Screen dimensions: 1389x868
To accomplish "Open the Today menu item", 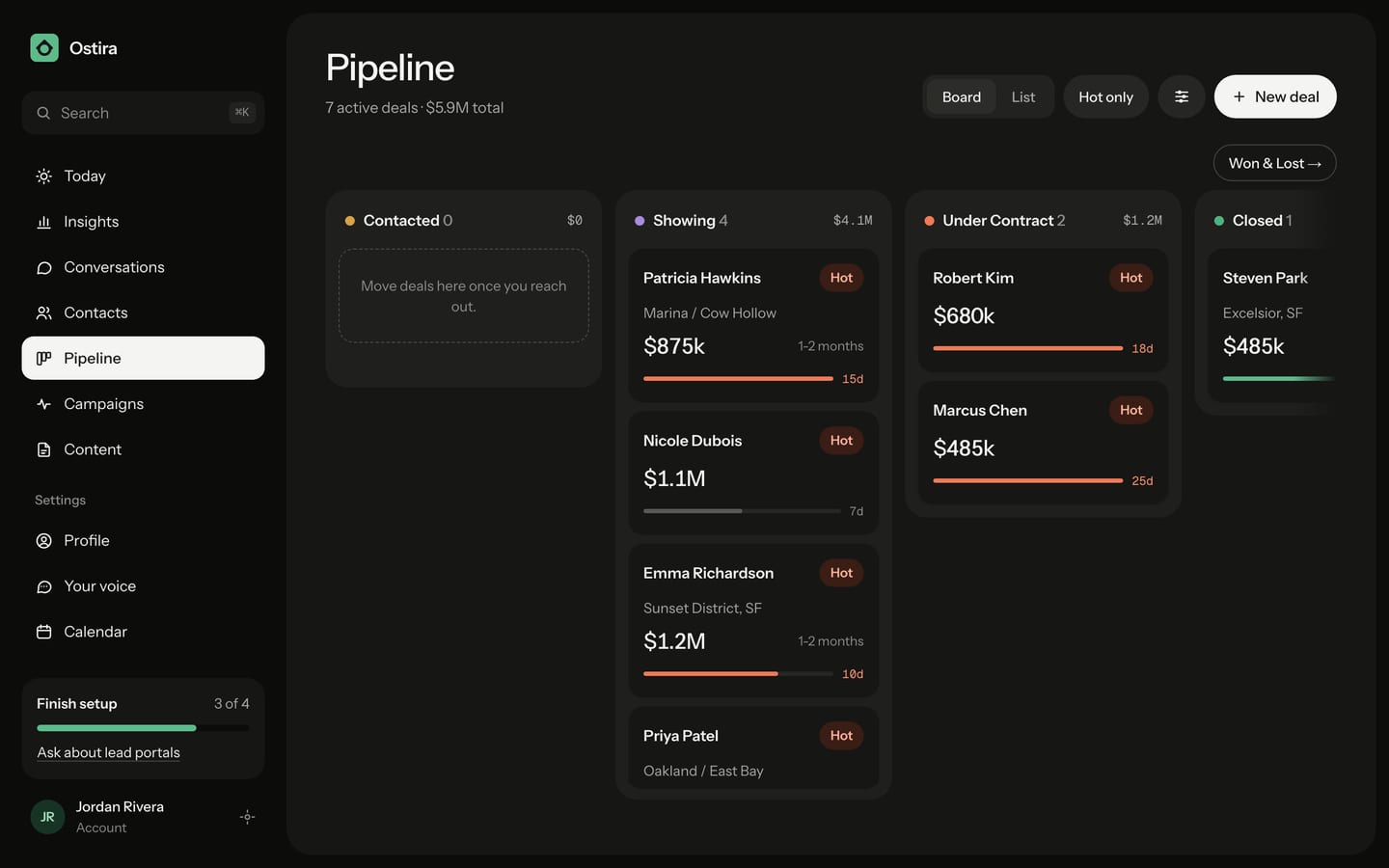I will (x=143, y=176).
